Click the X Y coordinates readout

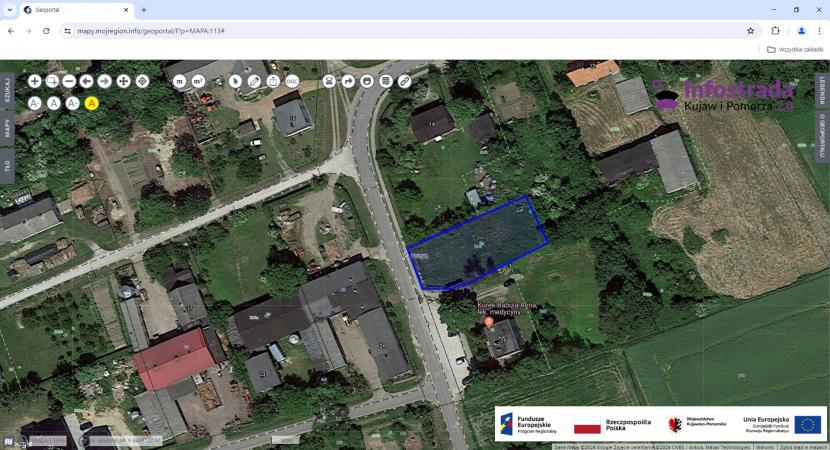[x=125, y=440]
